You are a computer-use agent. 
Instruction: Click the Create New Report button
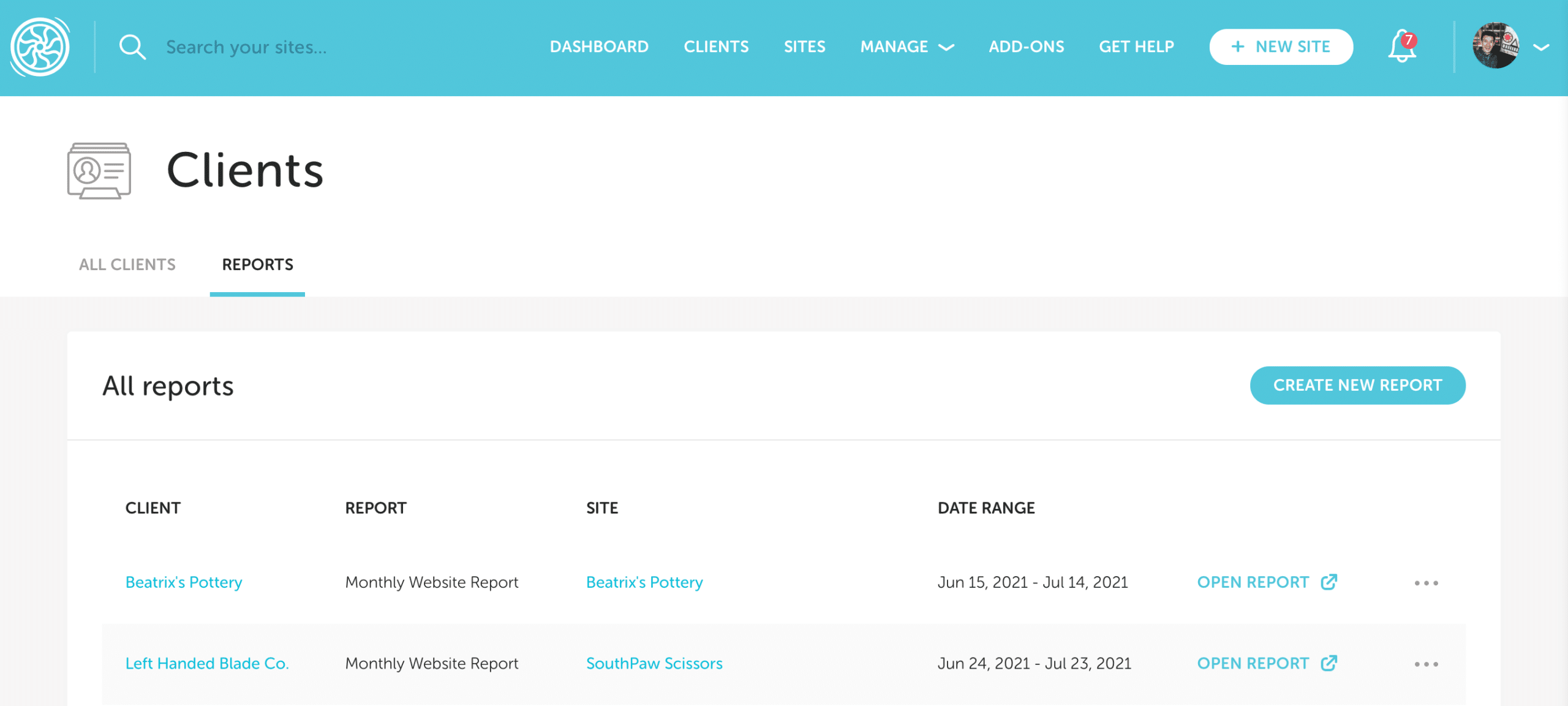1357,385
